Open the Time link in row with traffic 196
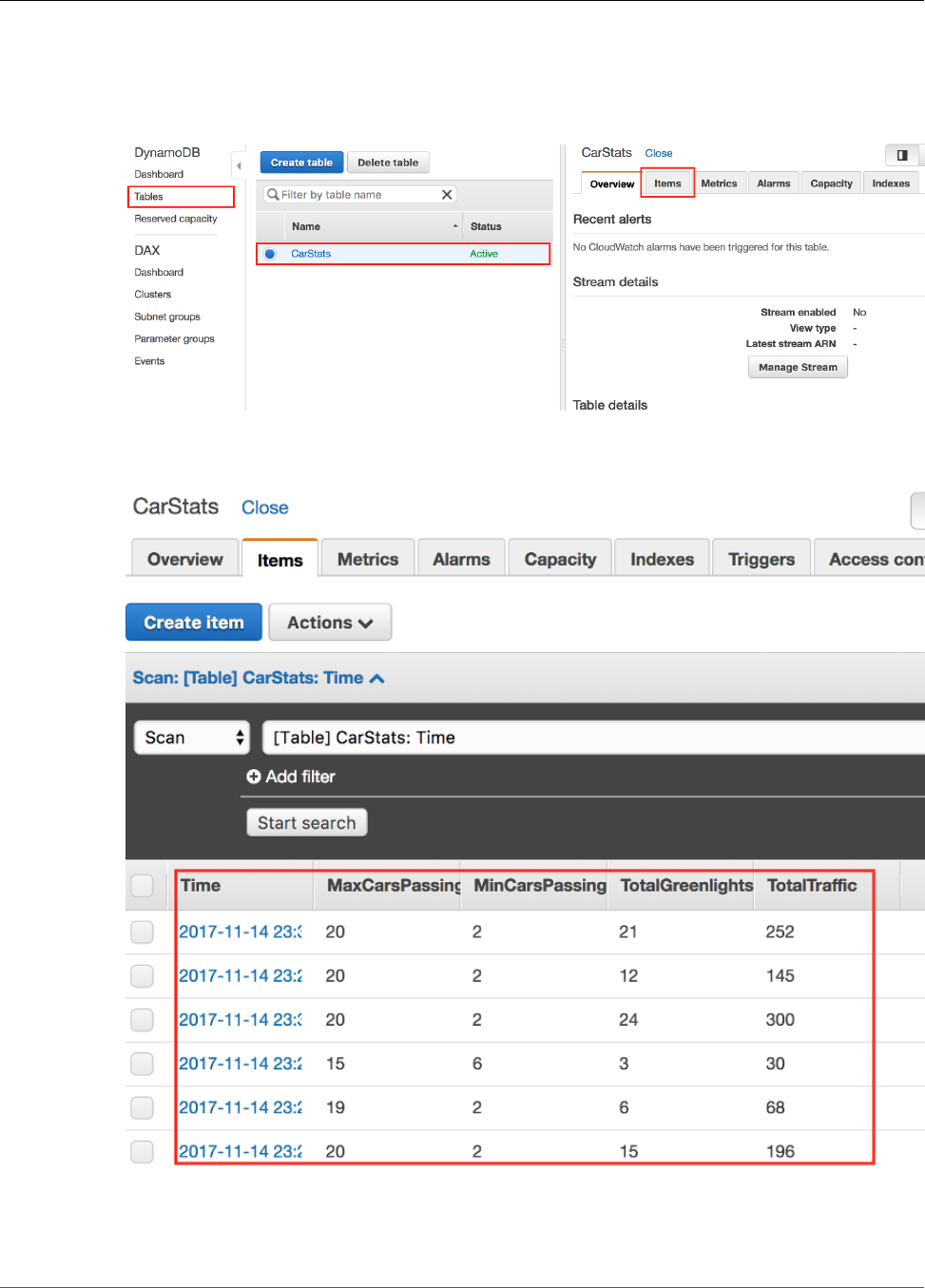This screenshot has height=1288, width=925. [x=241, y=1151]
